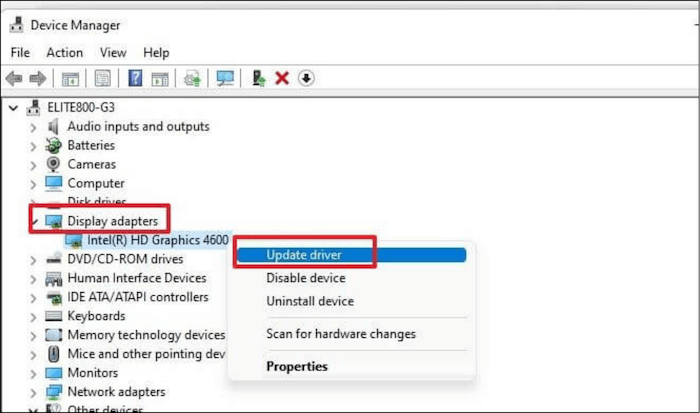Click the Keyboards category icon
The width and height of the screenshot is (700, 413).
(54, 316)
